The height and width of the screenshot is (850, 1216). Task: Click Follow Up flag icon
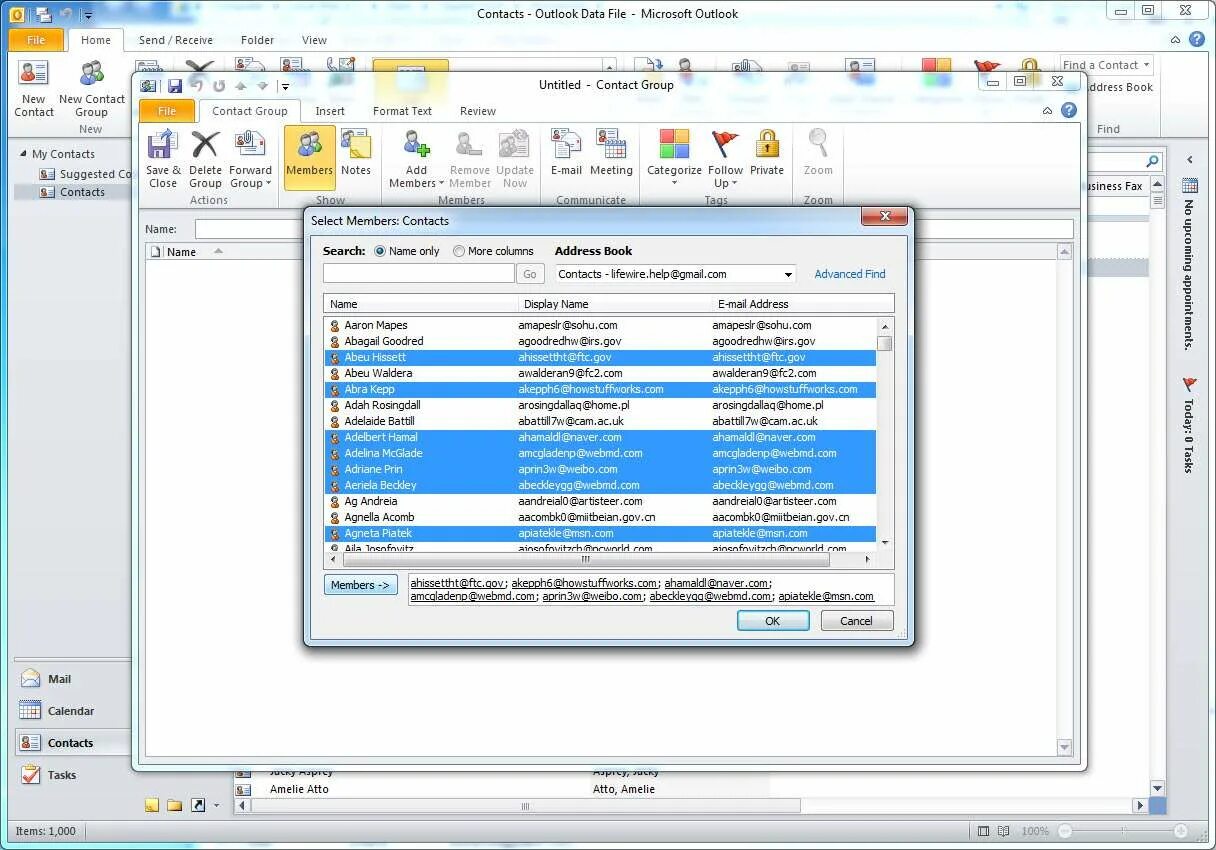click(x=725, y=145)
